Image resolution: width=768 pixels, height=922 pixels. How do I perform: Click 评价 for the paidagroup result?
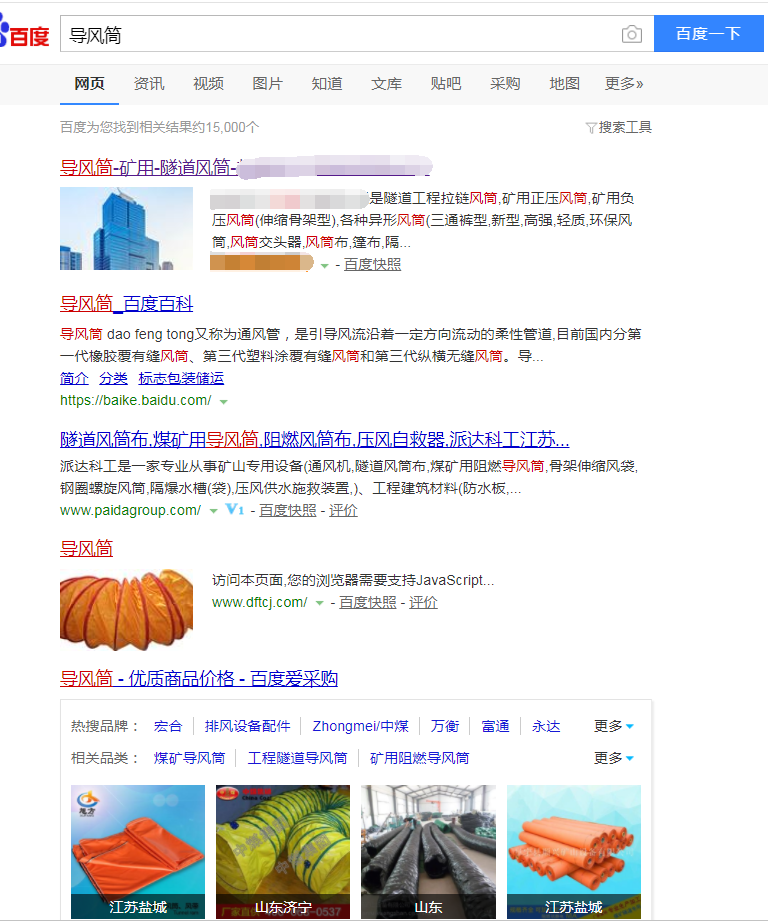pos(343,510)
